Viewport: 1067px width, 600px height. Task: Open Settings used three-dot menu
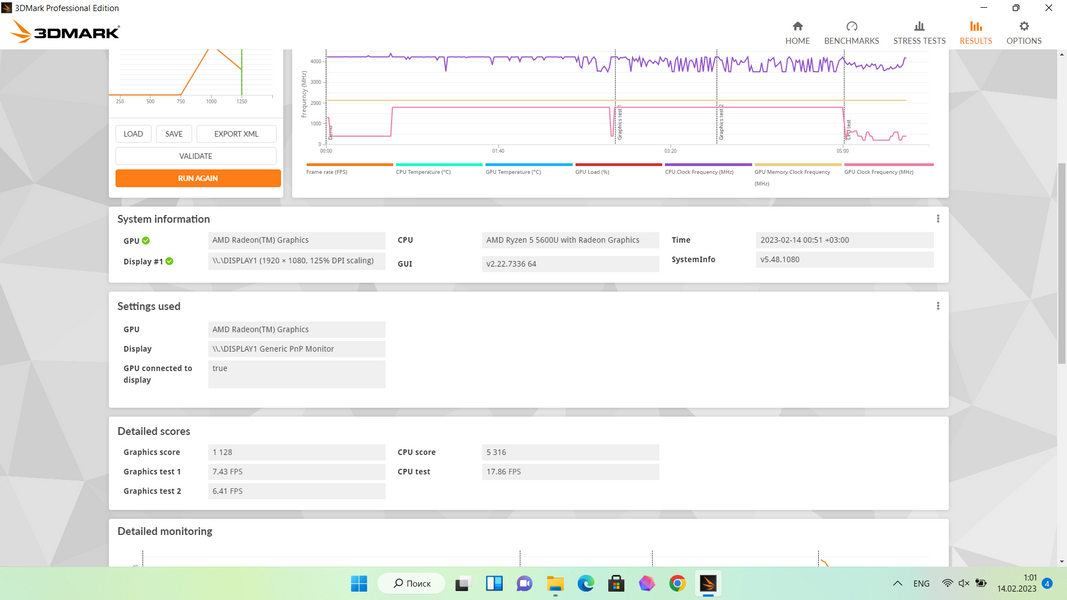[x=937, y=306]
